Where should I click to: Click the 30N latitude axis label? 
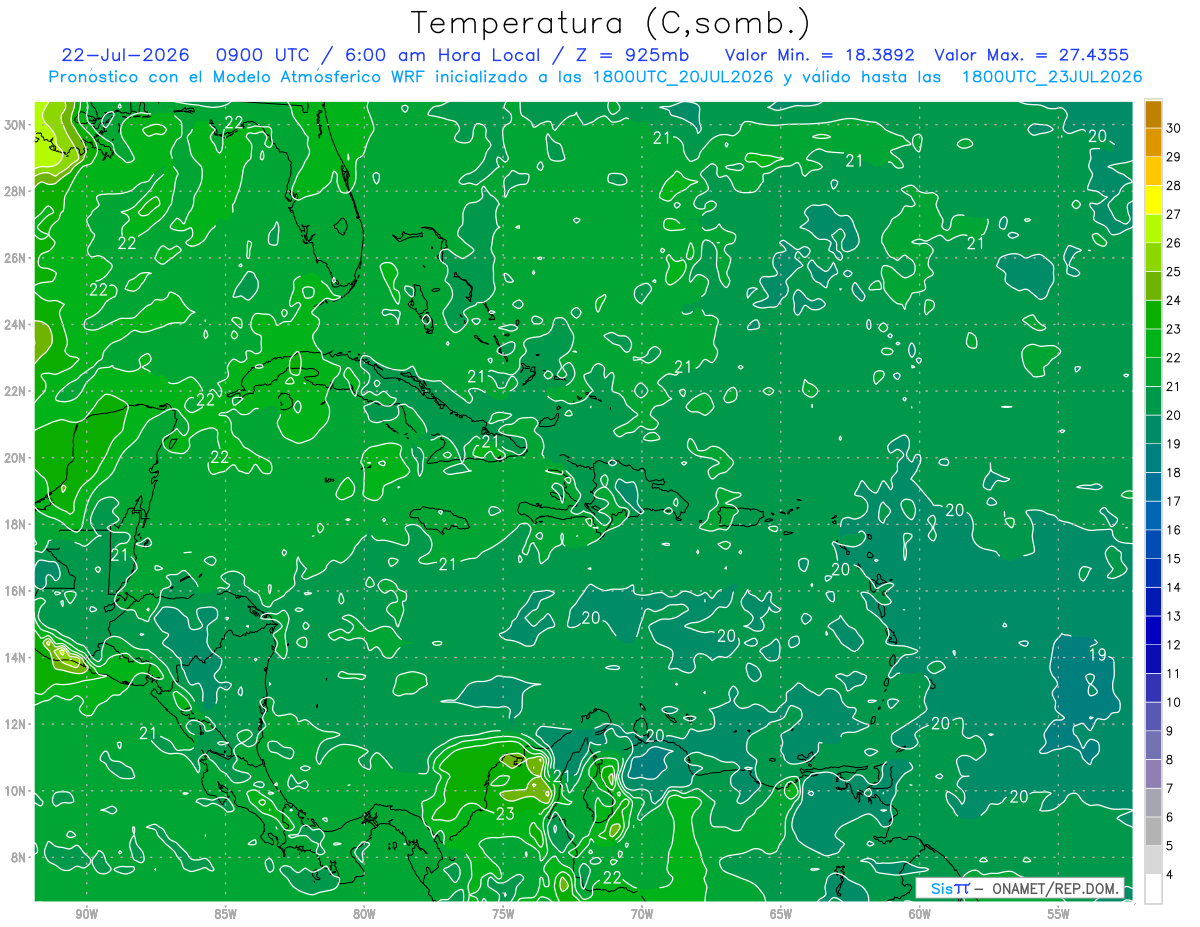(x=16, y=125)
